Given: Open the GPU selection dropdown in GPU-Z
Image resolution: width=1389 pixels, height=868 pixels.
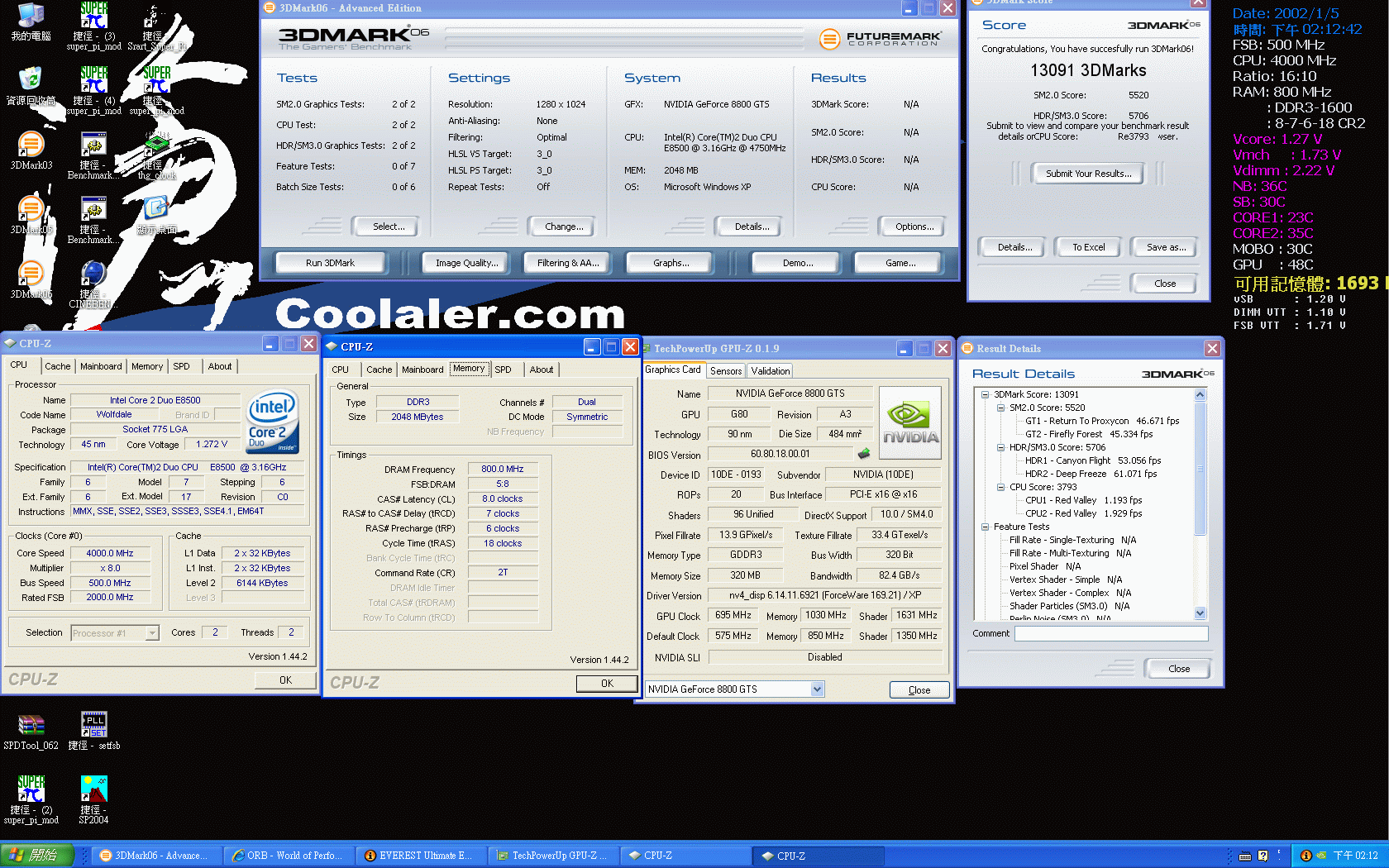Looking at the screenshot, I should click(817, 689).
